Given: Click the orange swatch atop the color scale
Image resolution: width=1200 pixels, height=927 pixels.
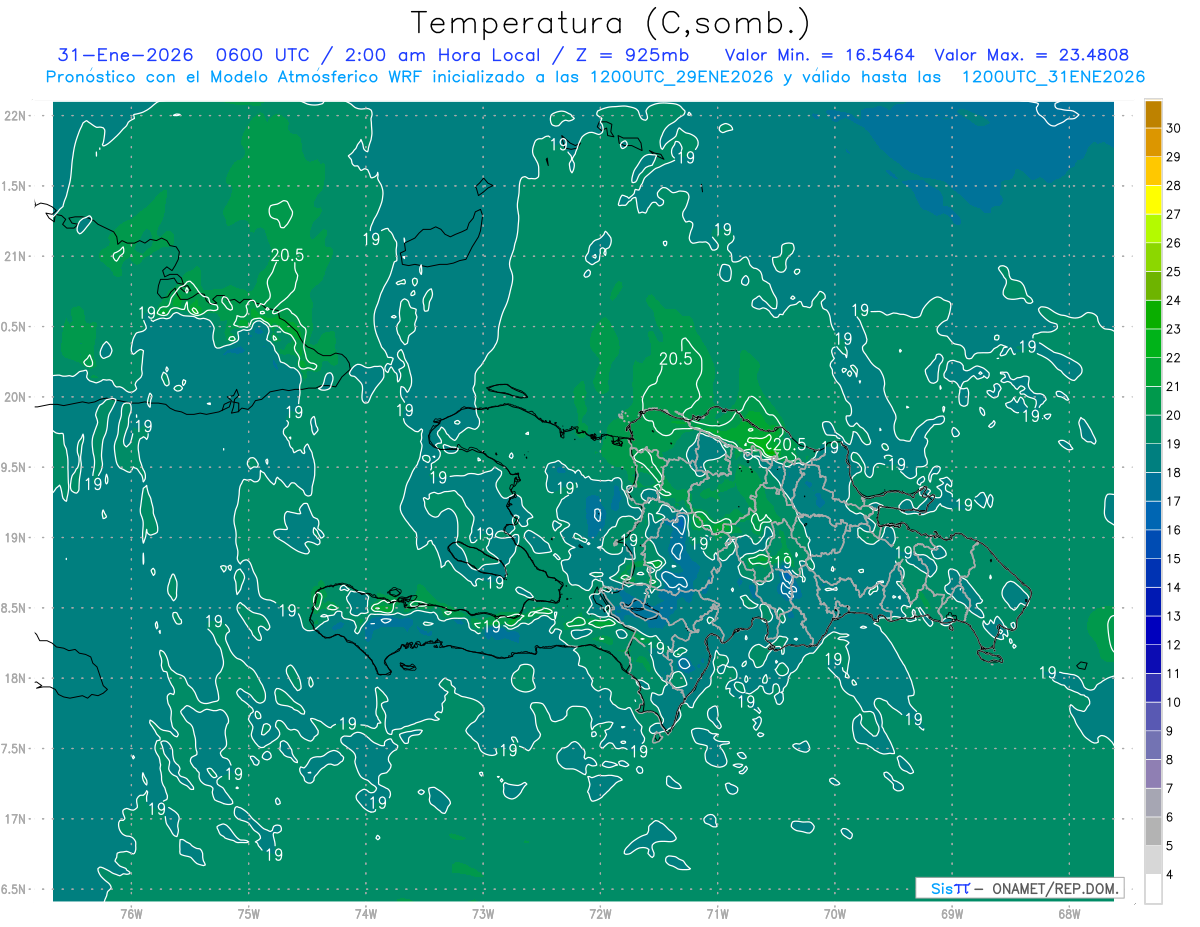Looking at the screenshot, I should pos(1153,114).
